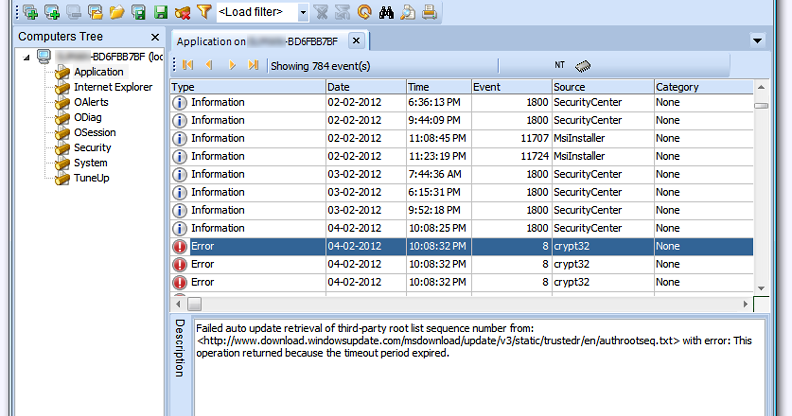Close the Computers Tree panel
792x416 pixels.
pyautogui.click(x=155, y=37)
